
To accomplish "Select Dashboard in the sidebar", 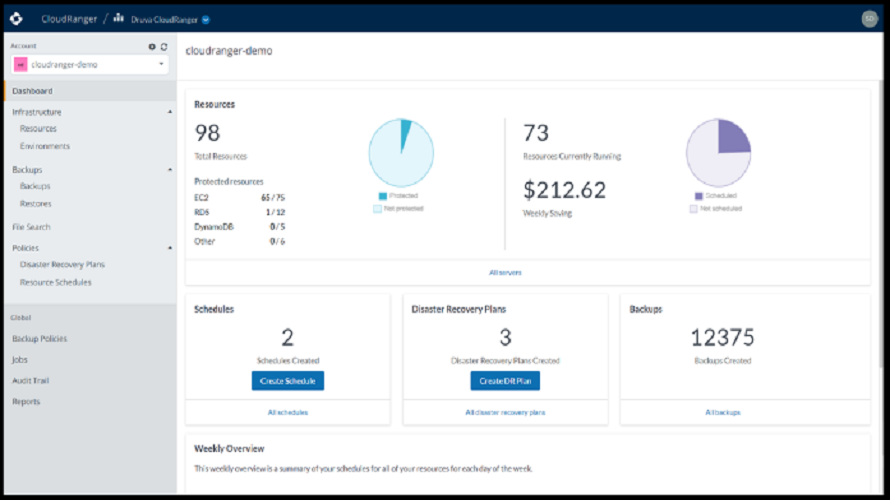I will (x=91, y=91).
